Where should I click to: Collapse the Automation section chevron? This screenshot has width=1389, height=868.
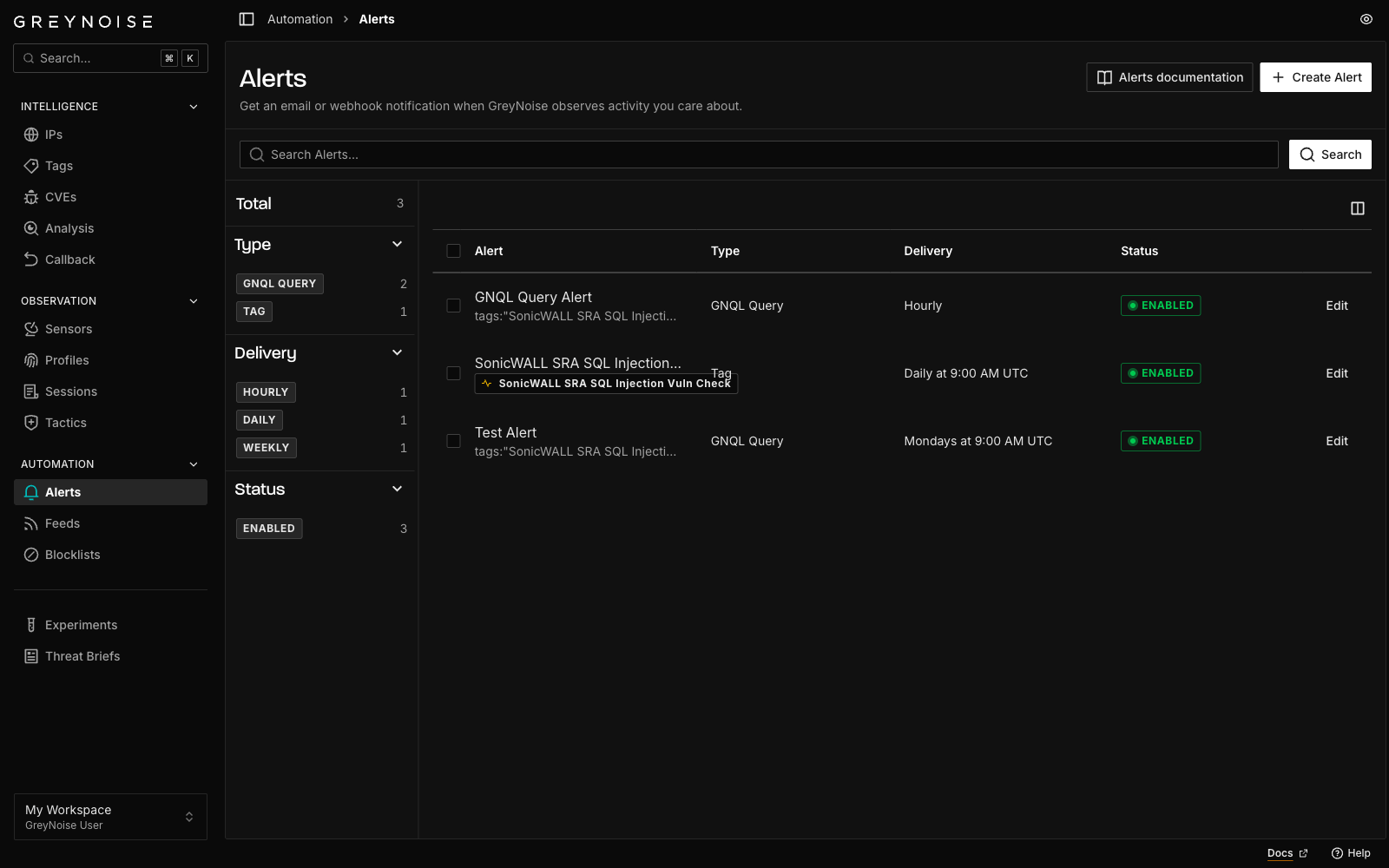click(x=194, y=464)
